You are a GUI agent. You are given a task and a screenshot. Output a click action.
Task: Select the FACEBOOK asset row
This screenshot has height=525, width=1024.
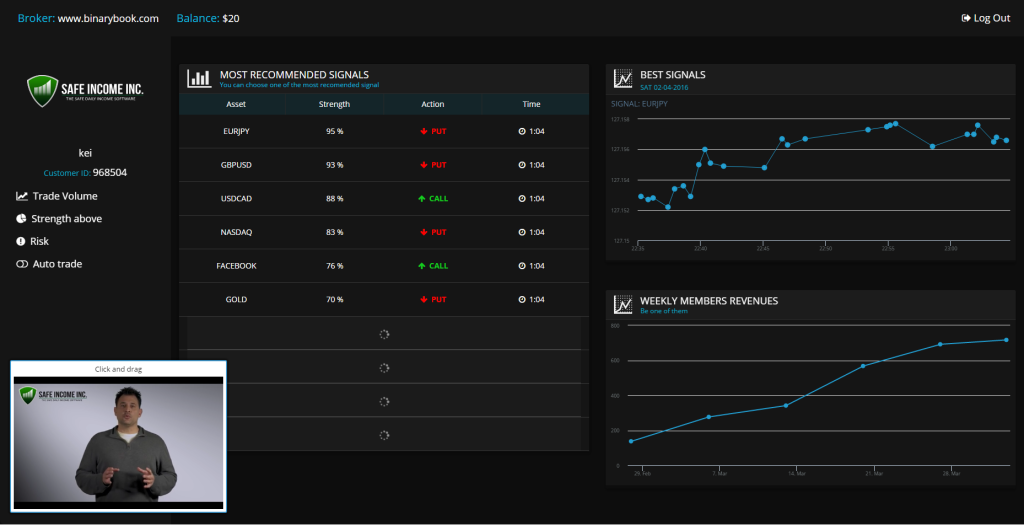384,266
